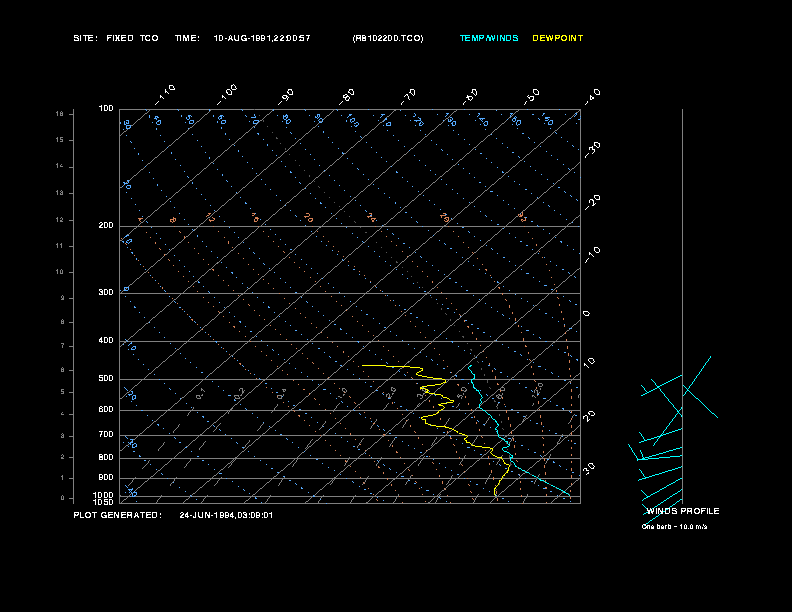Click the 100 pressure level label
792x612 pixels.
(106, 109)
